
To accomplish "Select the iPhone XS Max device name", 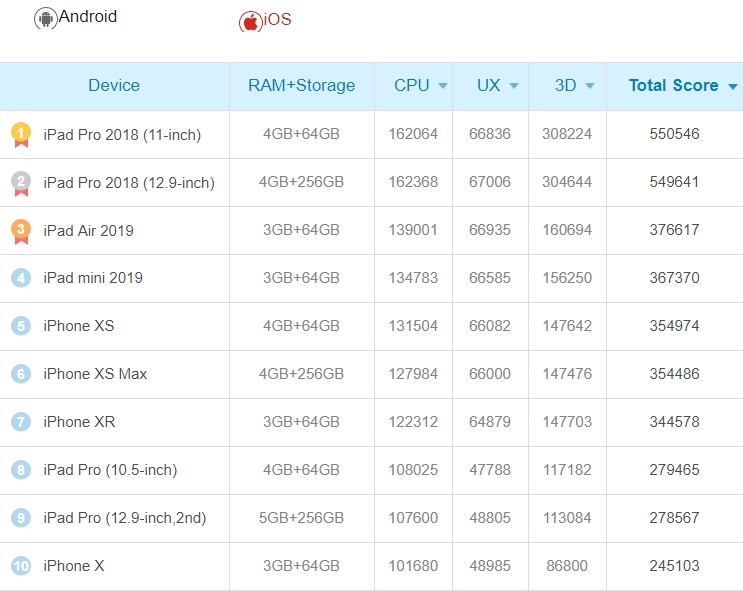I will coord(95,374).
